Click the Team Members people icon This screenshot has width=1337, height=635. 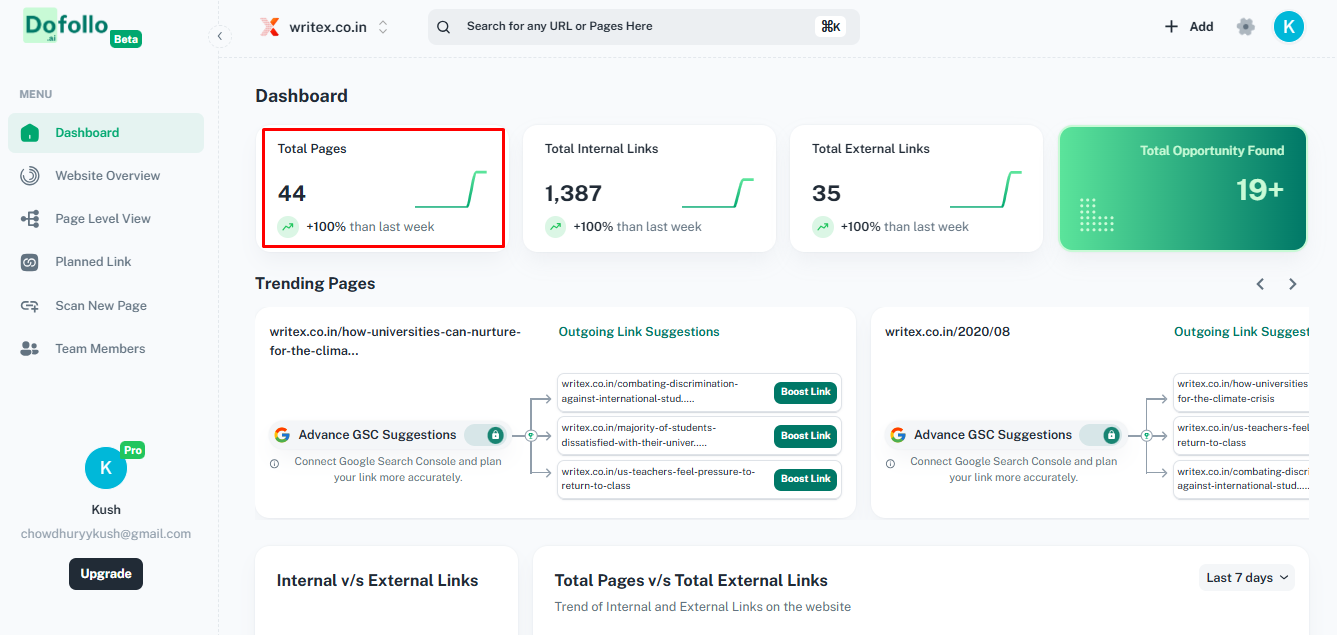point(30,349)
